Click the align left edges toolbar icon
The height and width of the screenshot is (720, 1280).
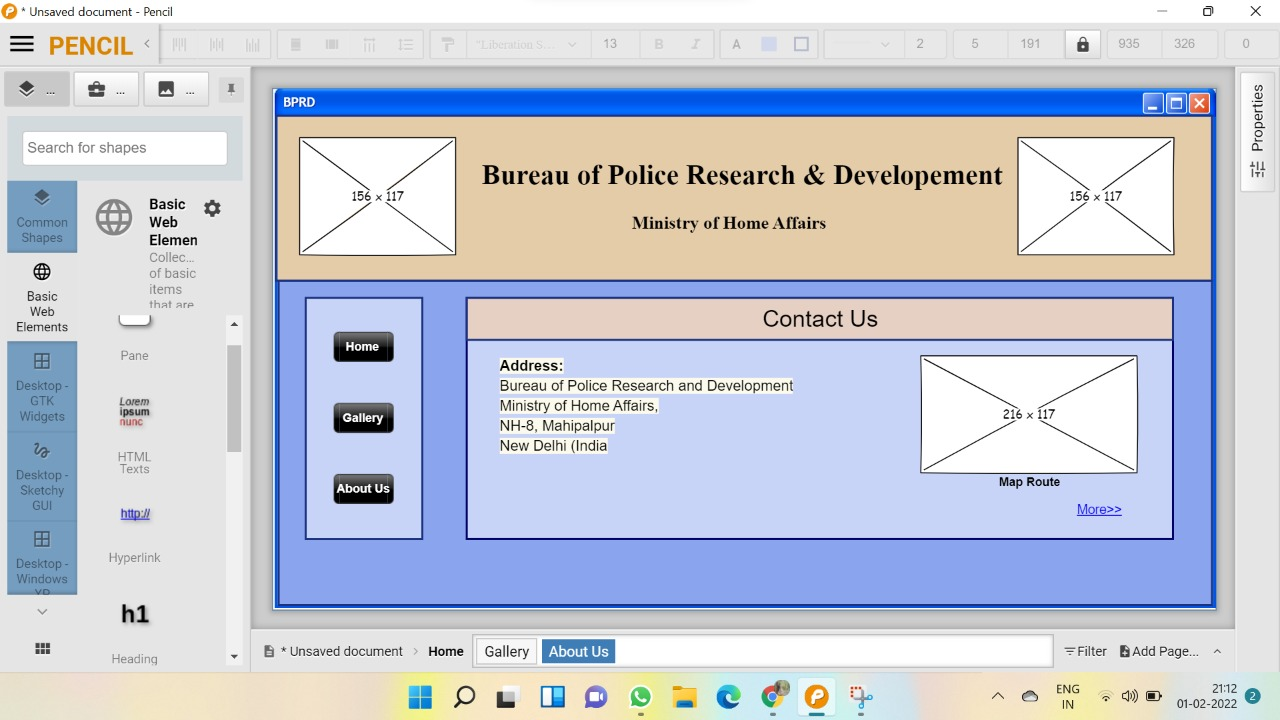tap(180, 44)
